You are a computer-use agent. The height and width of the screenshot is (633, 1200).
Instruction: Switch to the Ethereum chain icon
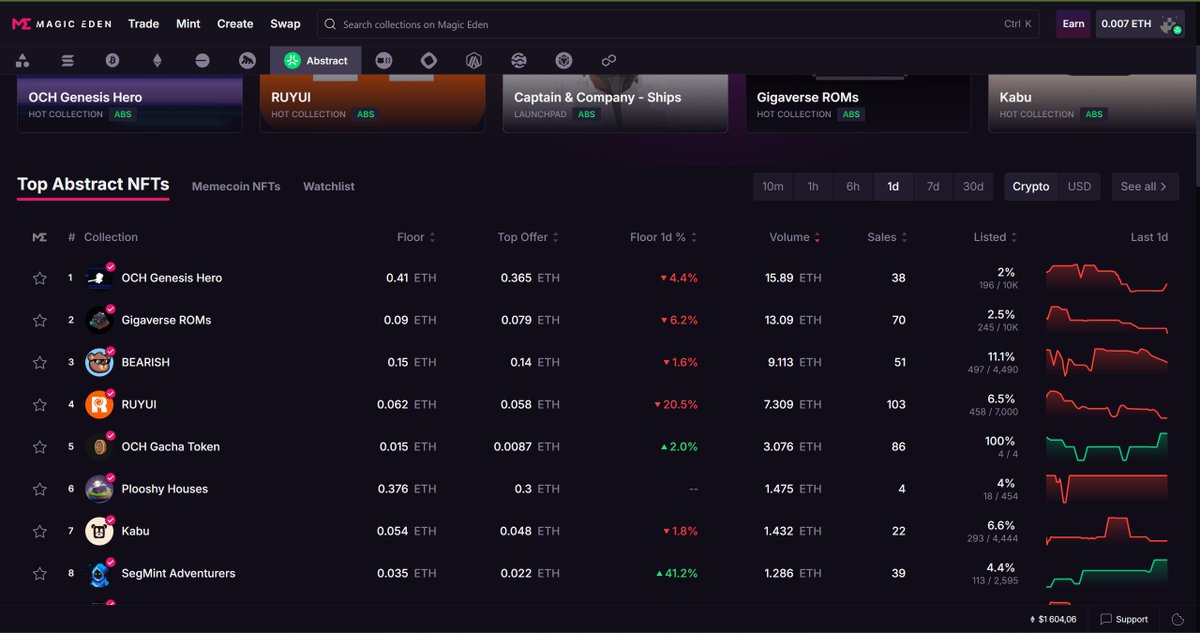(157, 61)
